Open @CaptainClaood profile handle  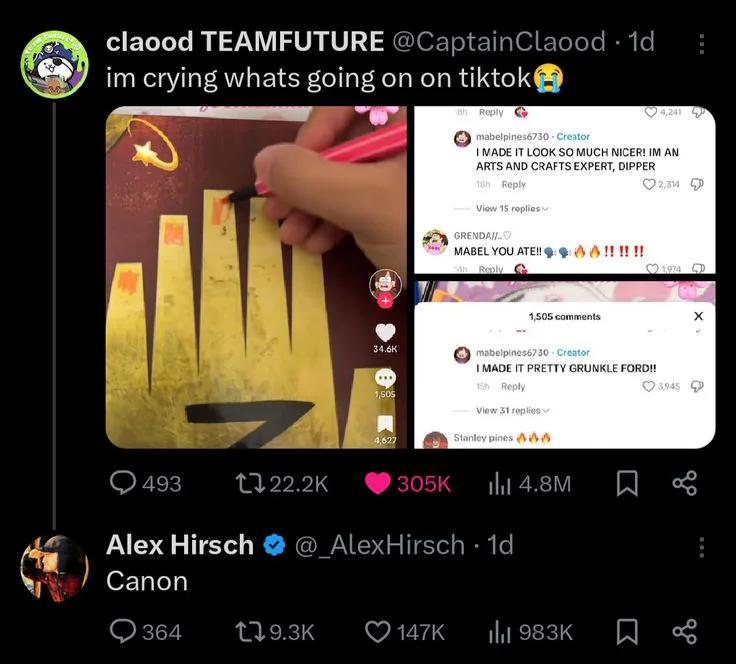tap(498, 42)
